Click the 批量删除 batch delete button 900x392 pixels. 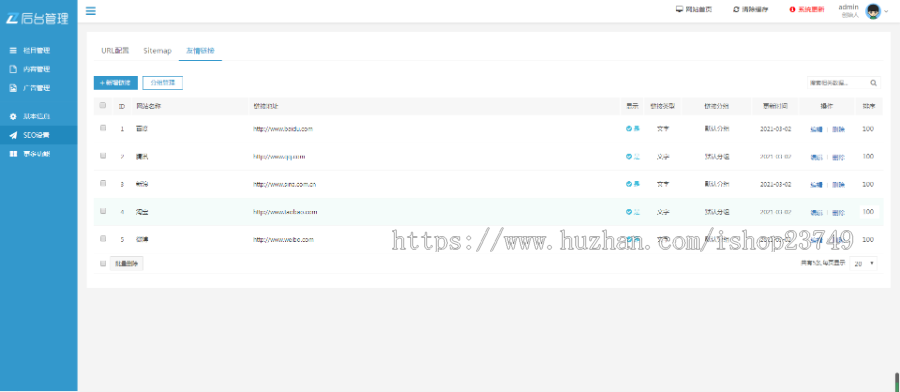(126, 263)
